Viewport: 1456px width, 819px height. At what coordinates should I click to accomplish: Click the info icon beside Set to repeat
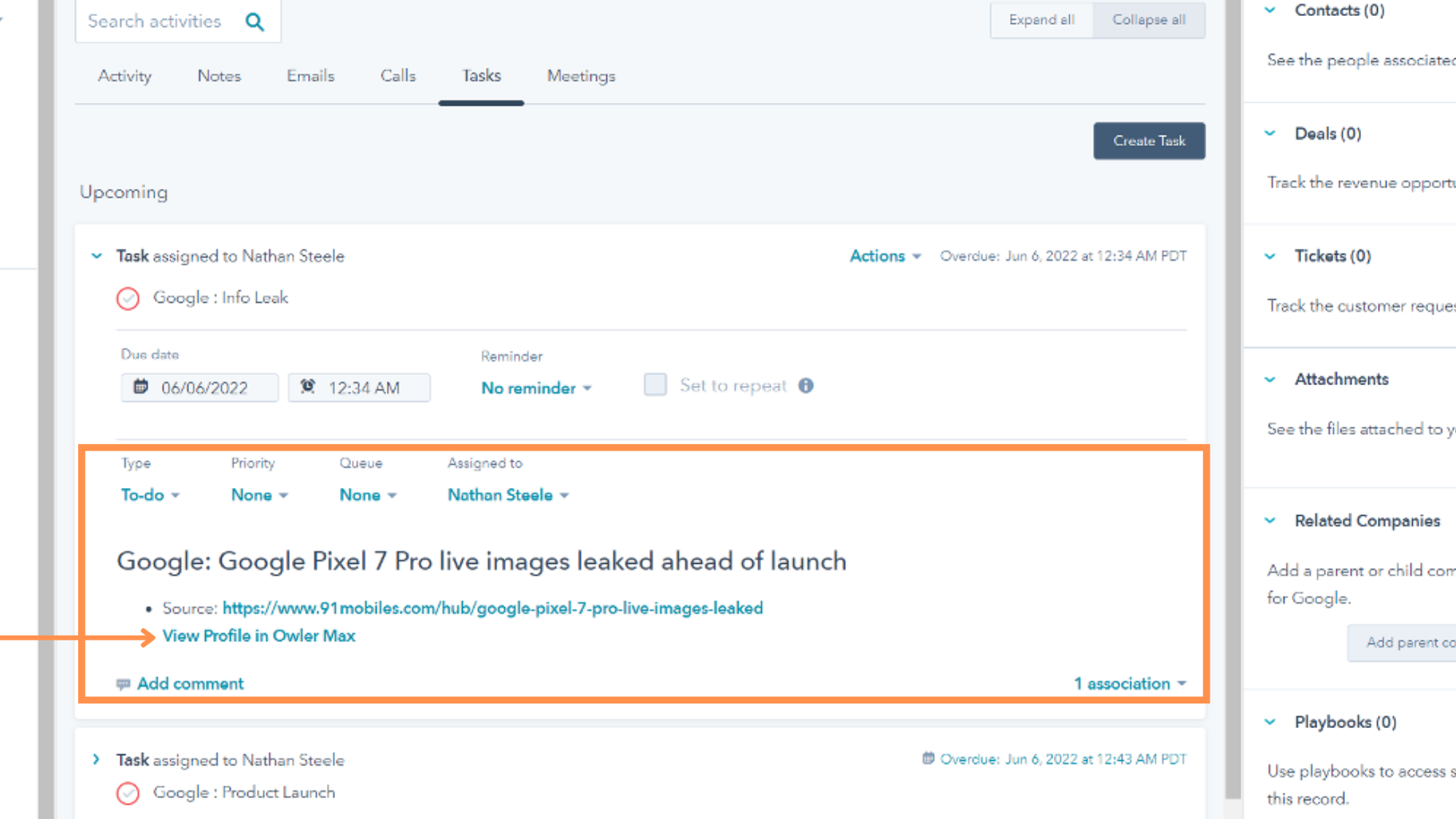(807, 385)
